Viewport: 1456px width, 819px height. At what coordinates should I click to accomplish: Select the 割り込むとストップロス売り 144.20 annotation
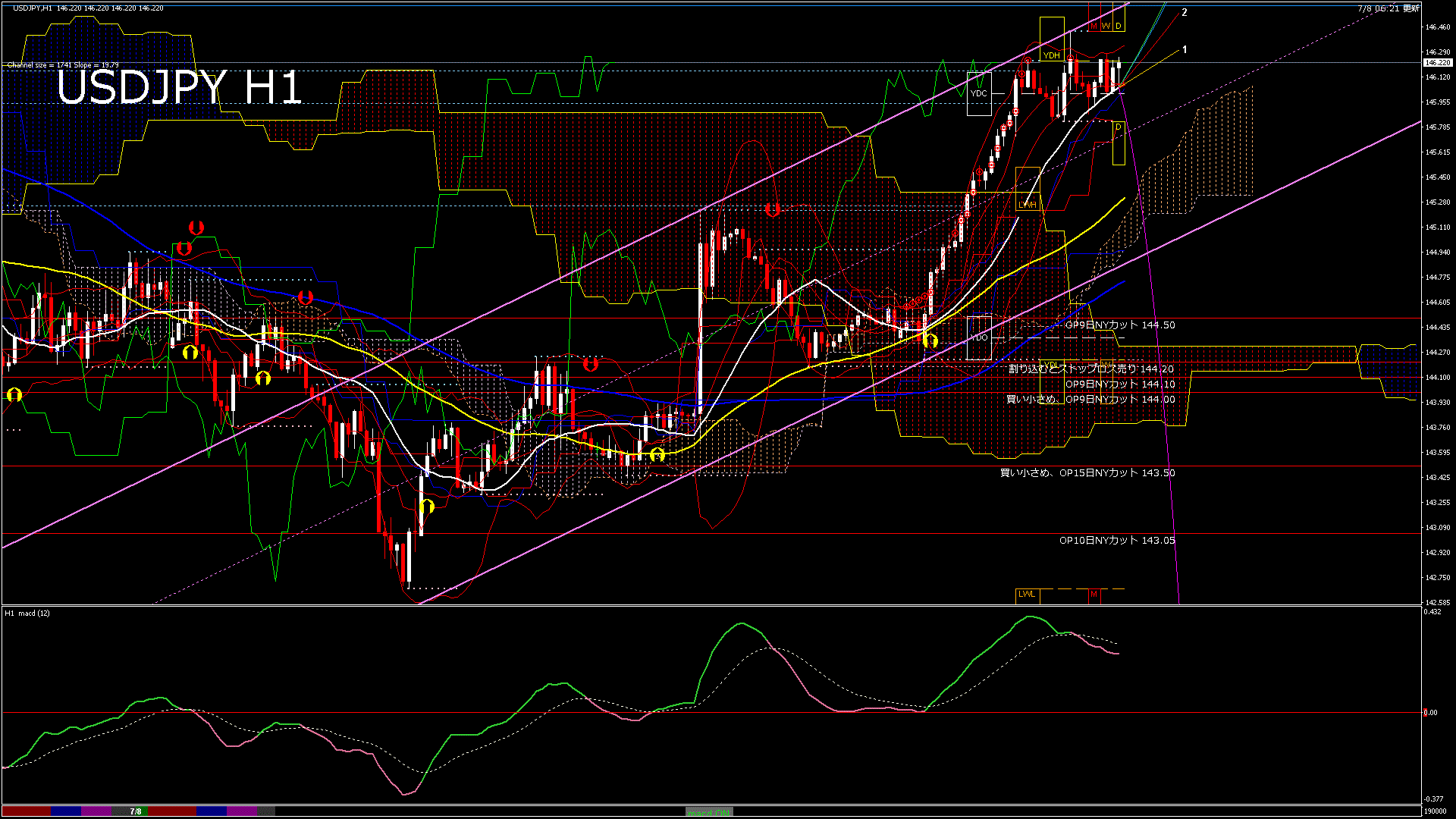point(1091,369)
